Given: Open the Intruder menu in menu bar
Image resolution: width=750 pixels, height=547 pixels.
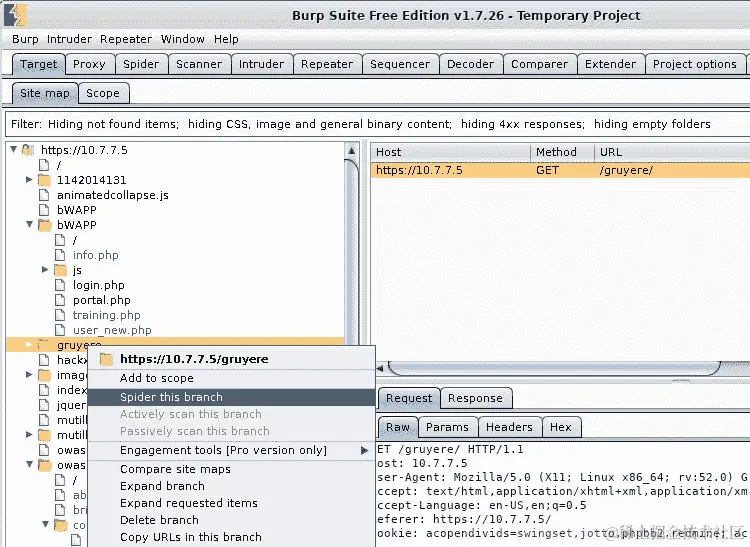Looking at the screenshot, I should click(x=69, y=39).
